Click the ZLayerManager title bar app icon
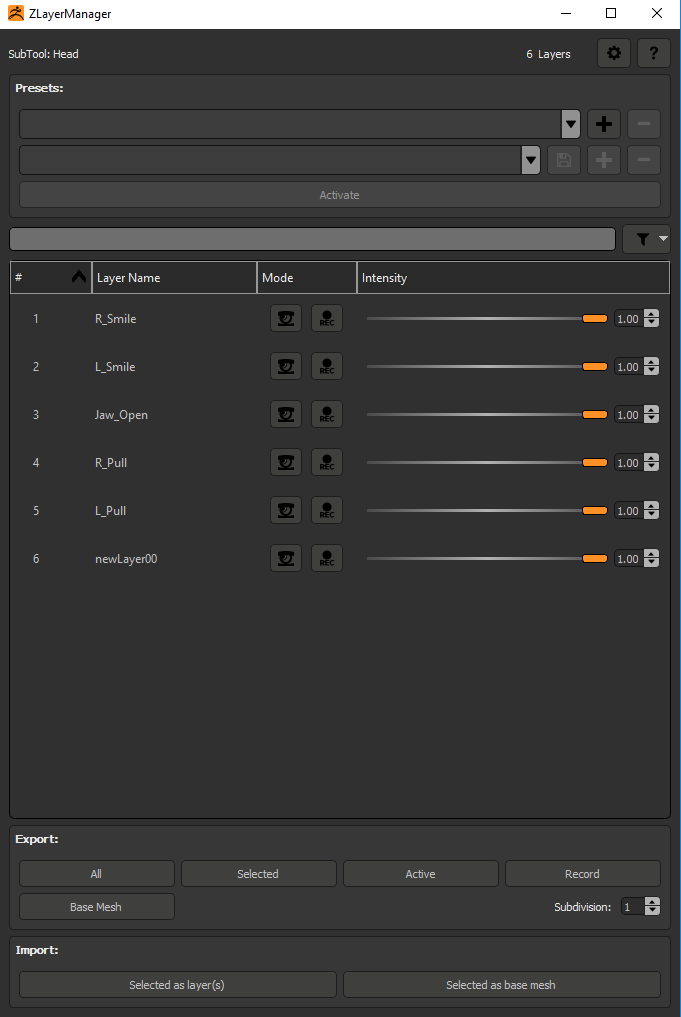This screenshot has height=1017, width=681. [x=16, y=13]
